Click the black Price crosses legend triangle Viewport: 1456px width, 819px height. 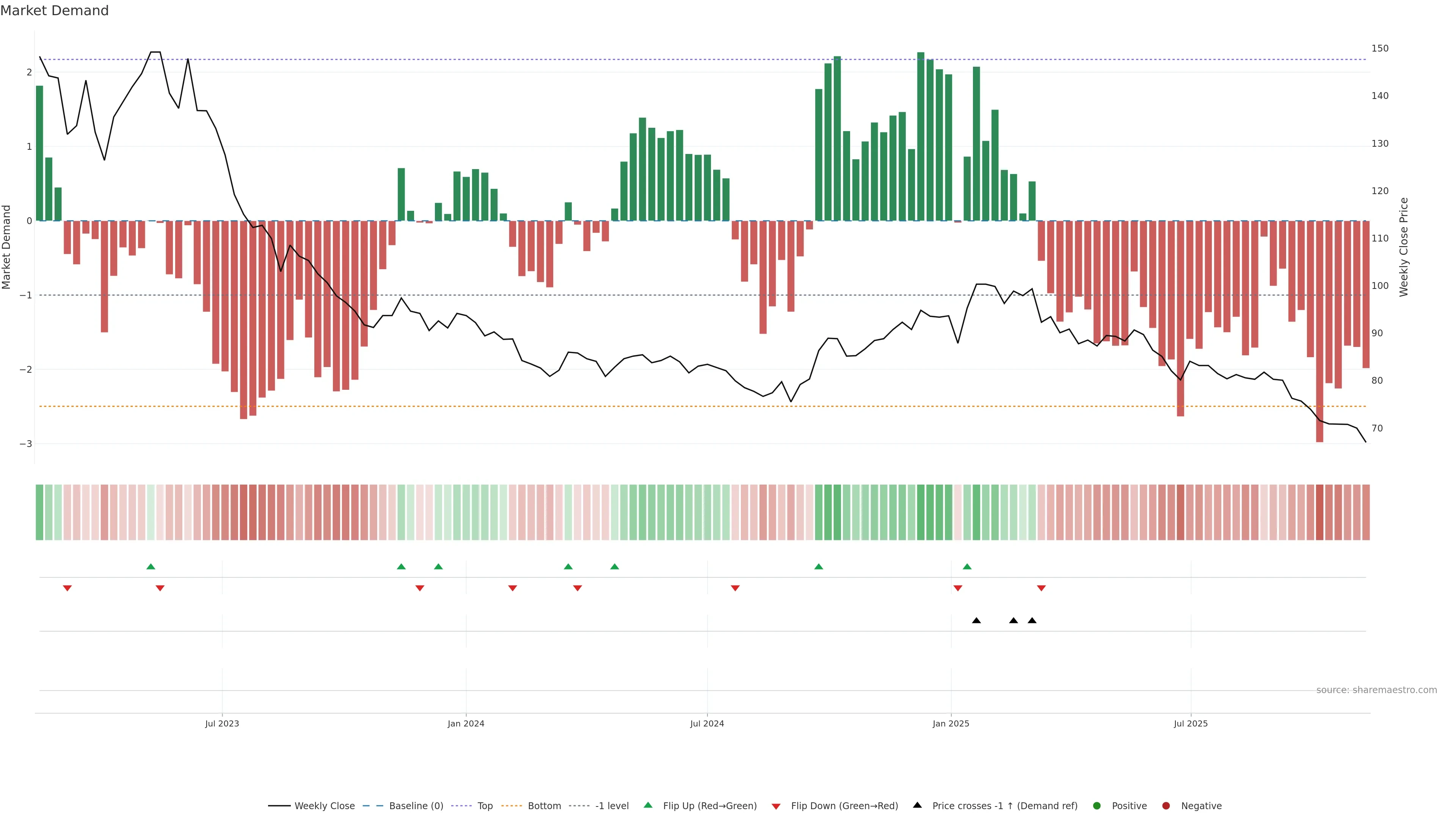point(917,805)
